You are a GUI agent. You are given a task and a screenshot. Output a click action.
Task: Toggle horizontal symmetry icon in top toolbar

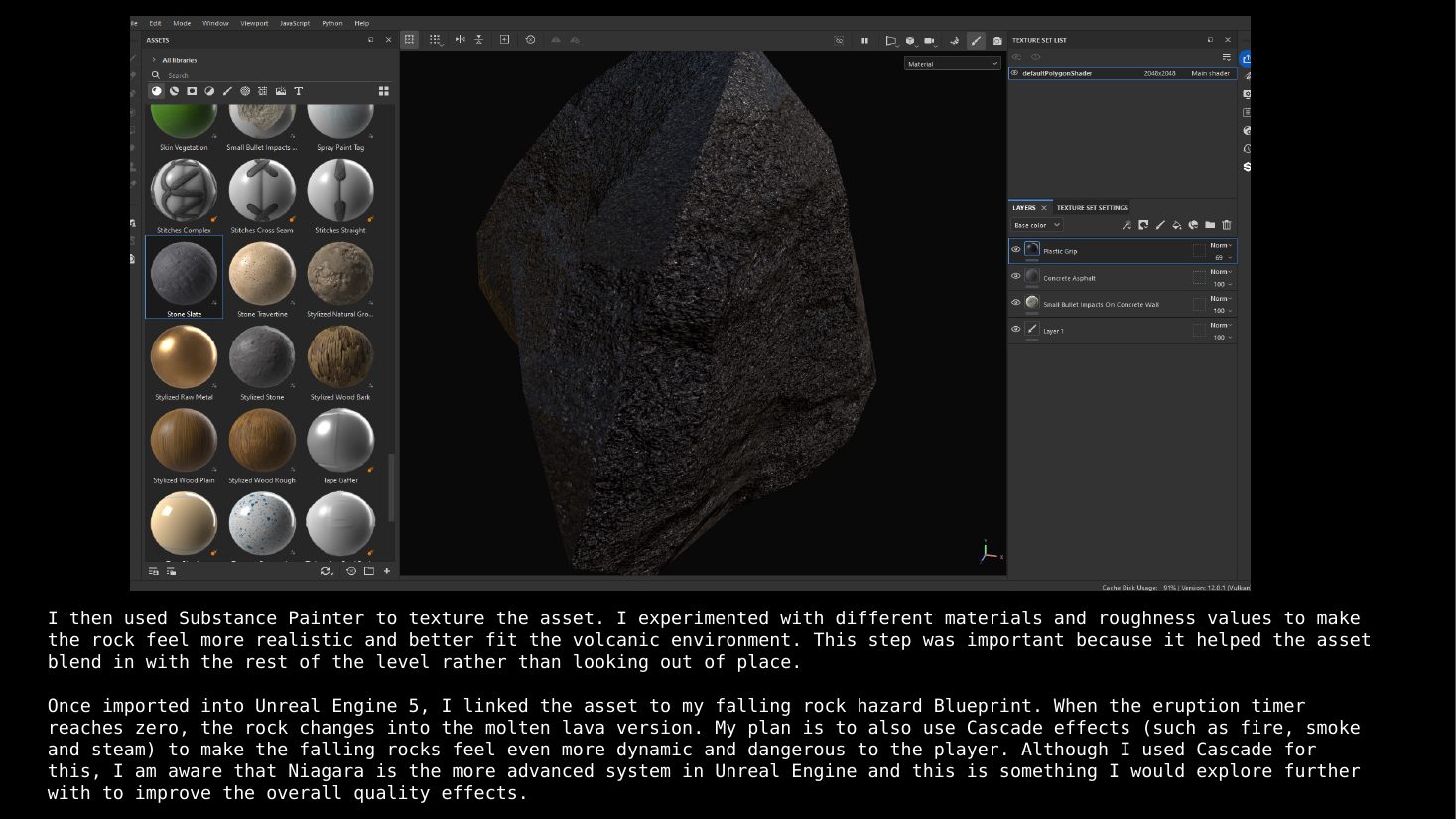[x=460, y=40]
